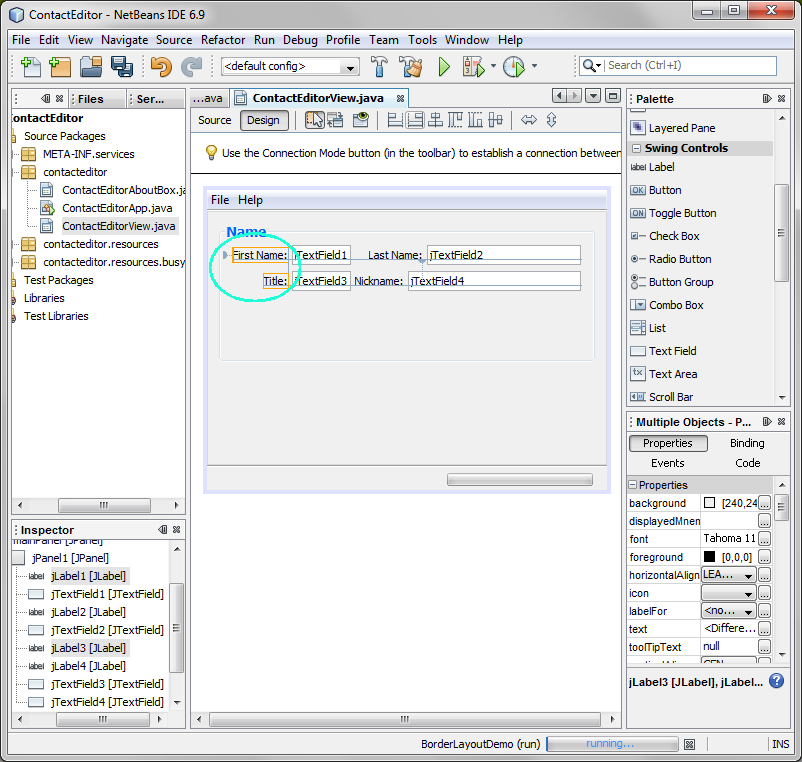Viewport: 802px width, 762px height.
Task: Toggle horizontal resizability of the component
Action: click(529, 120)
